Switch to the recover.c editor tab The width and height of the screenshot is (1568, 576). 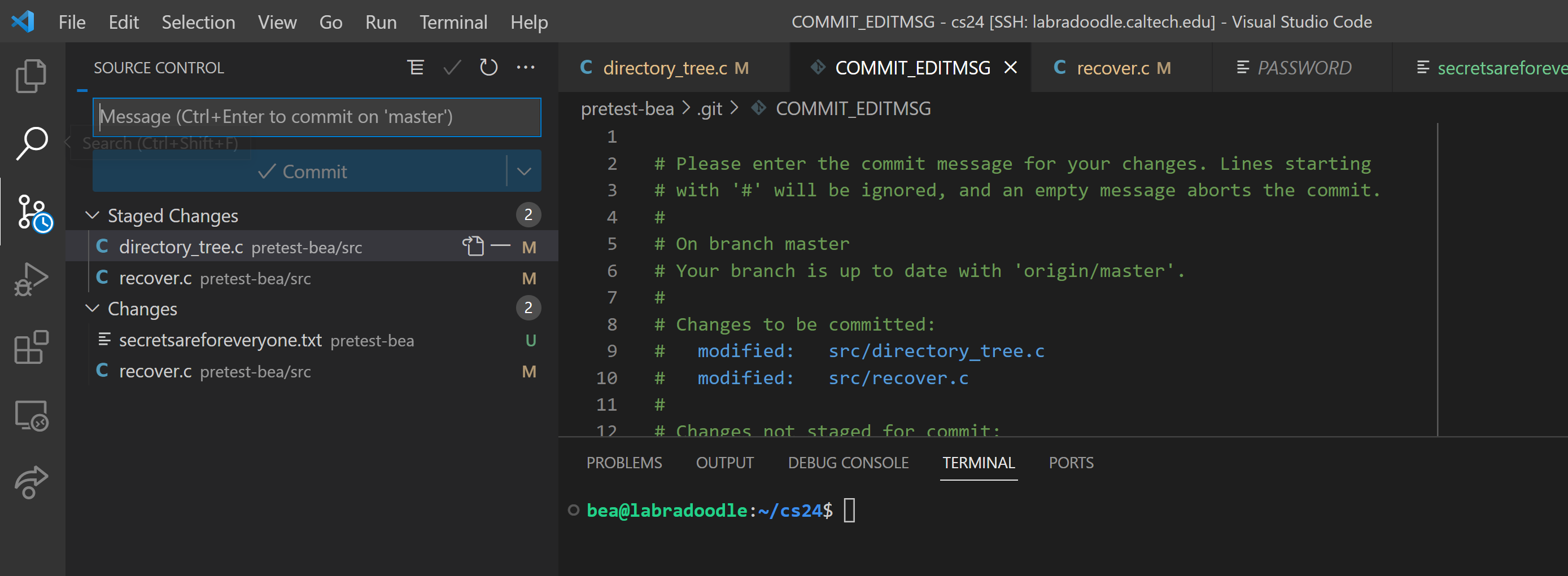point(1113,68)
